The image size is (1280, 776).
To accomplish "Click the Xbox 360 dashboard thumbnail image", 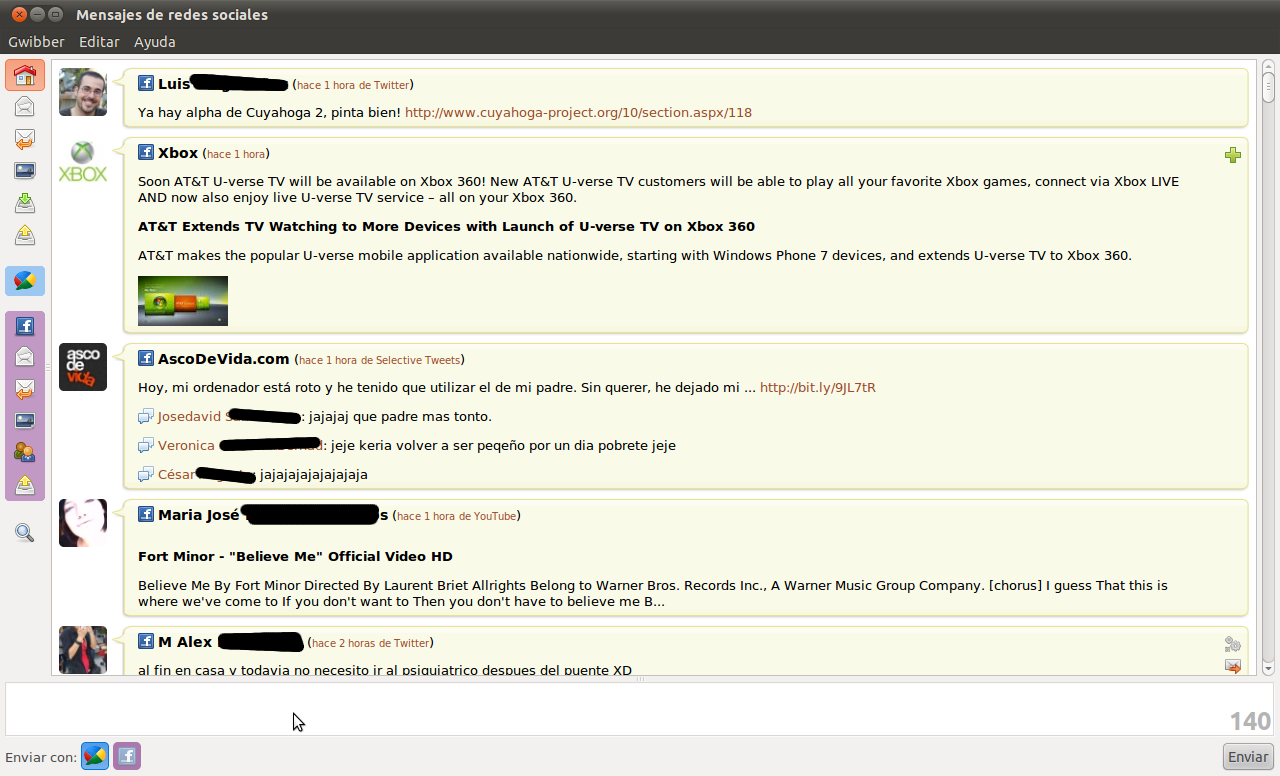I will [183, 301].
